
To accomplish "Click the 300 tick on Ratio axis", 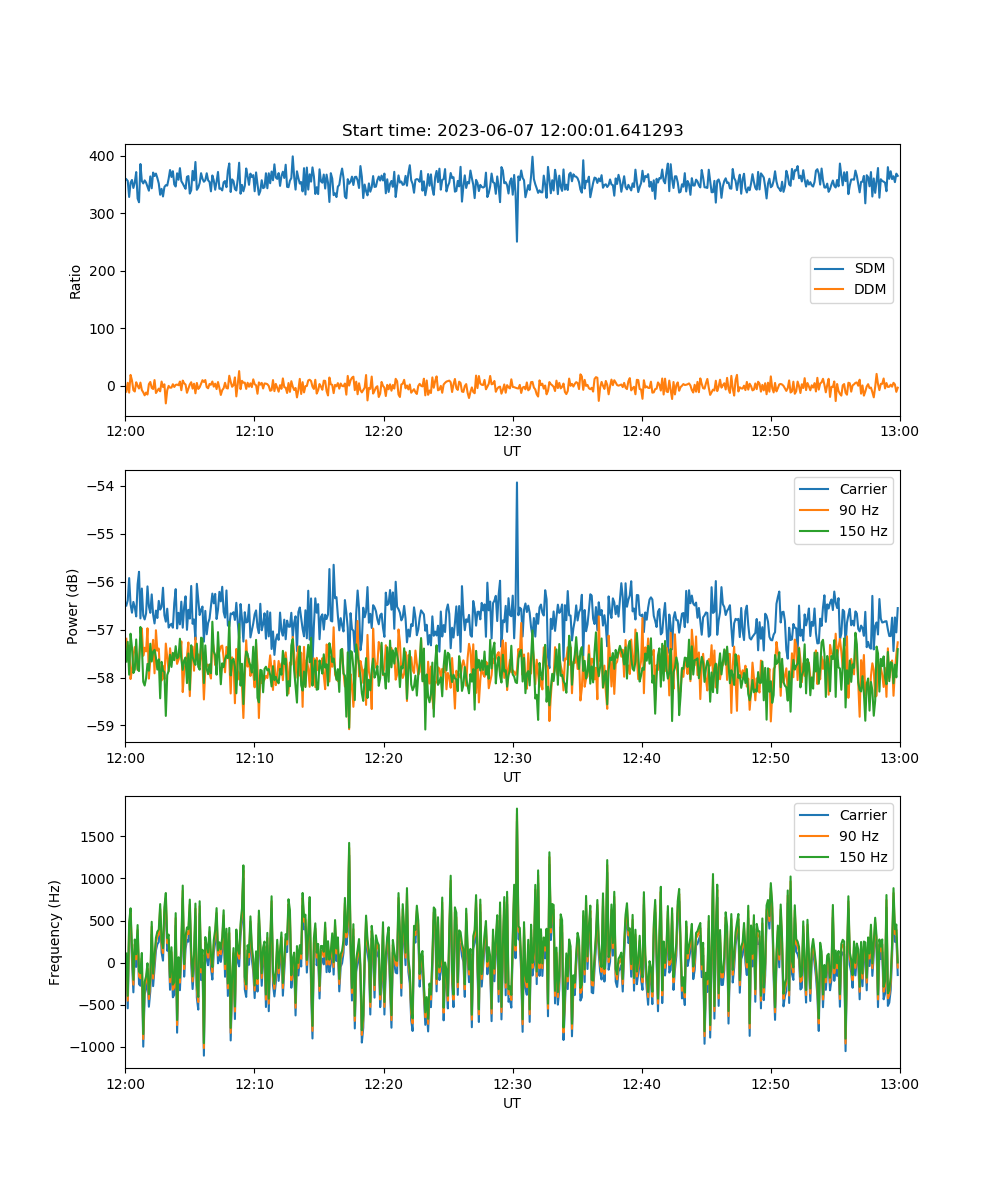I will pos(104,214).
